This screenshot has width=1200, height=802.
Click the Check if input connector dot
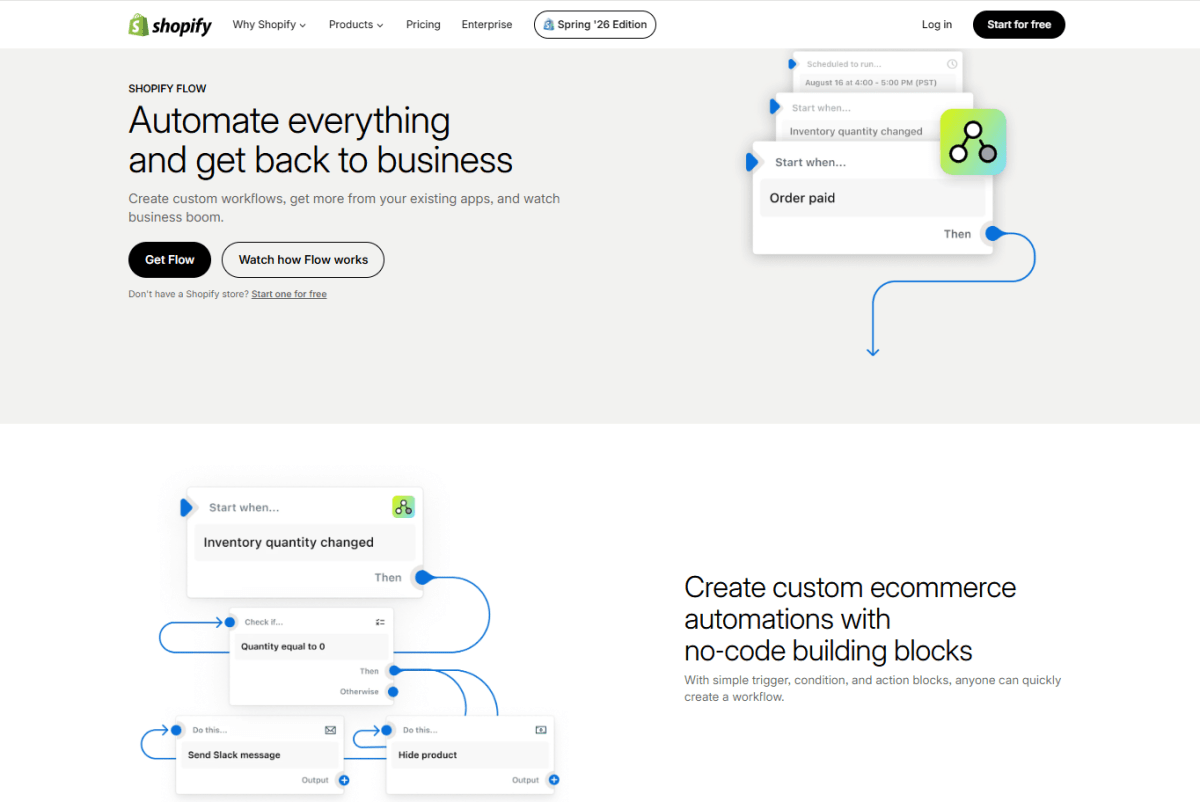(x=232, y=622)
